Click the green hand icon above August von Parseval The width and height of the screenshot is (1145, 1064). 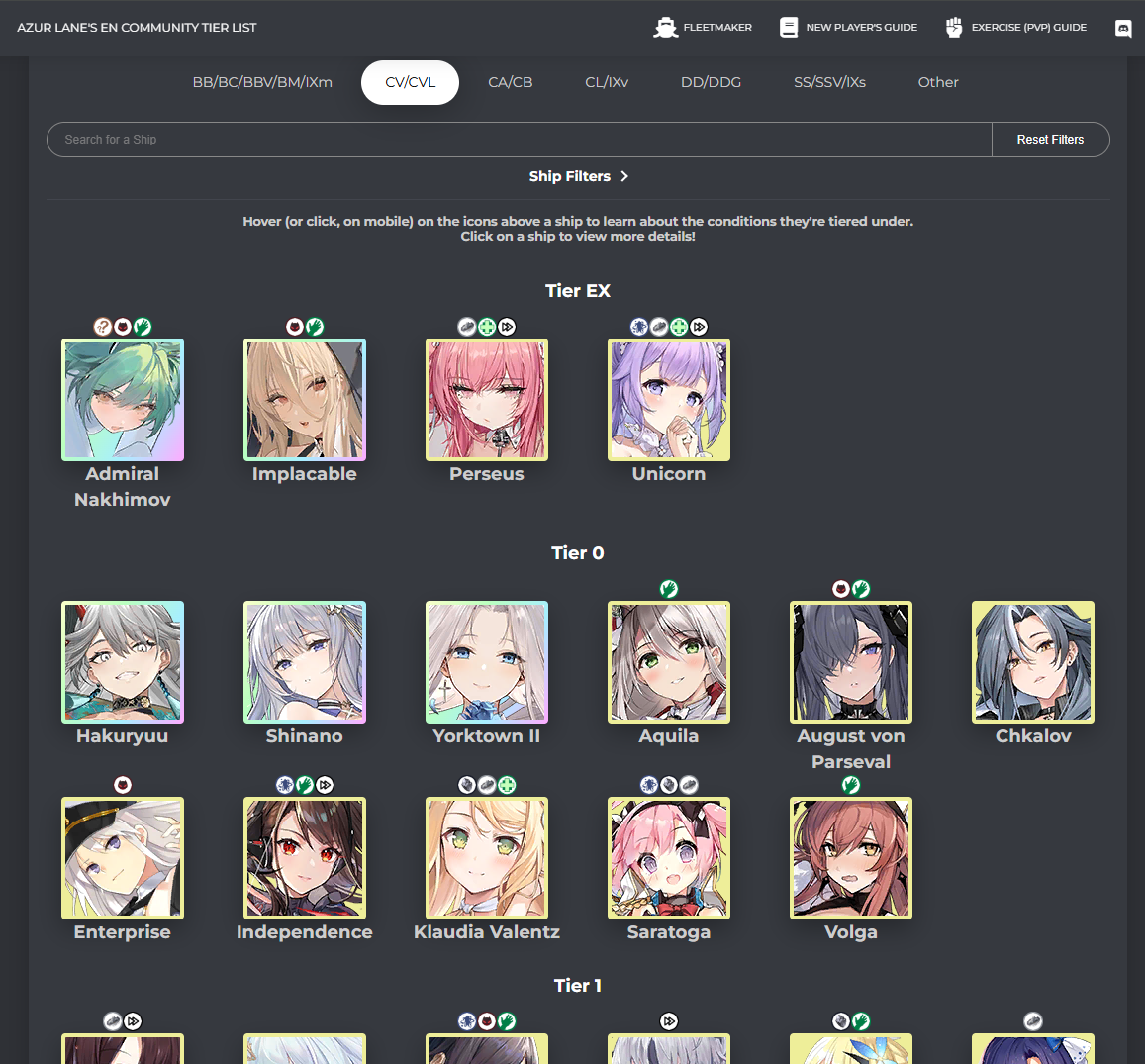pos(861,589)
